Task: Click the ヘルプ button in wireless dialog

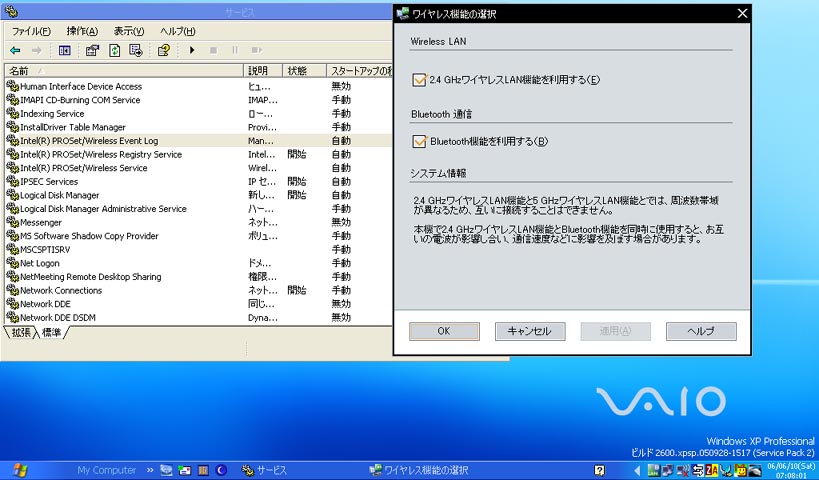Action: (x=701, y=331)
